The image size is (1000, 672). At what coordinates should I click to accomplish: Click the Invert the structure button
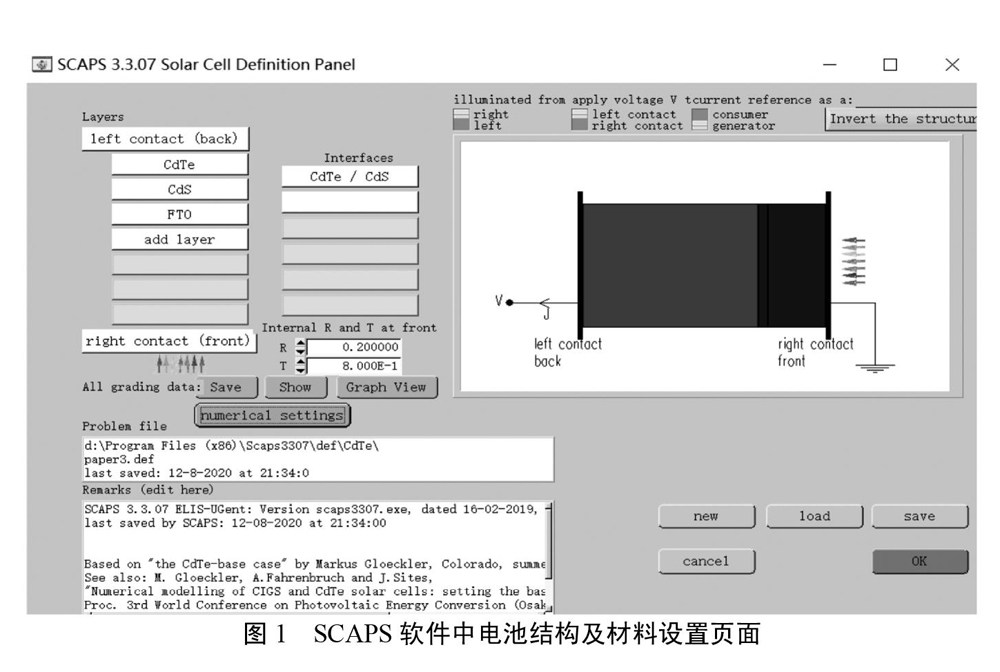[901, 119]
